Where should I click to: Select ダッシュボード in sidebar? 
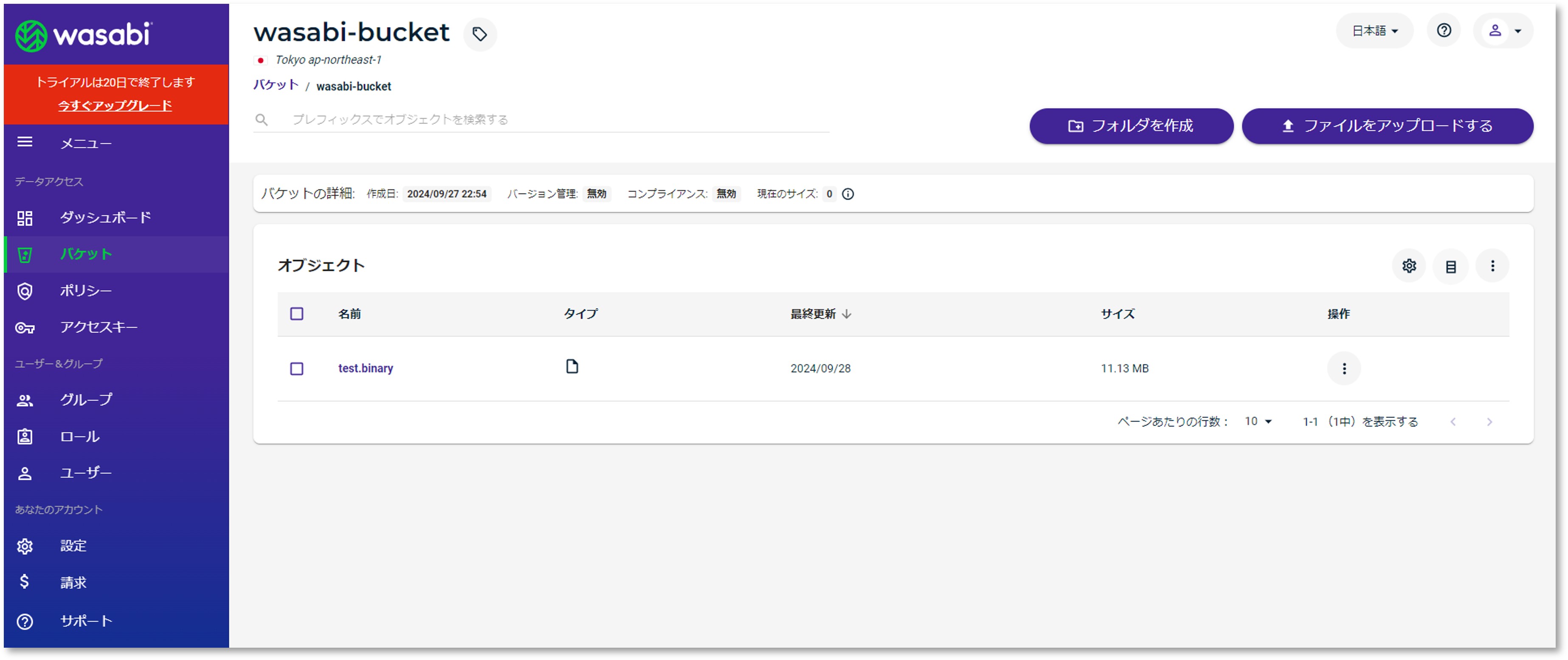click(x=105, y=218)
